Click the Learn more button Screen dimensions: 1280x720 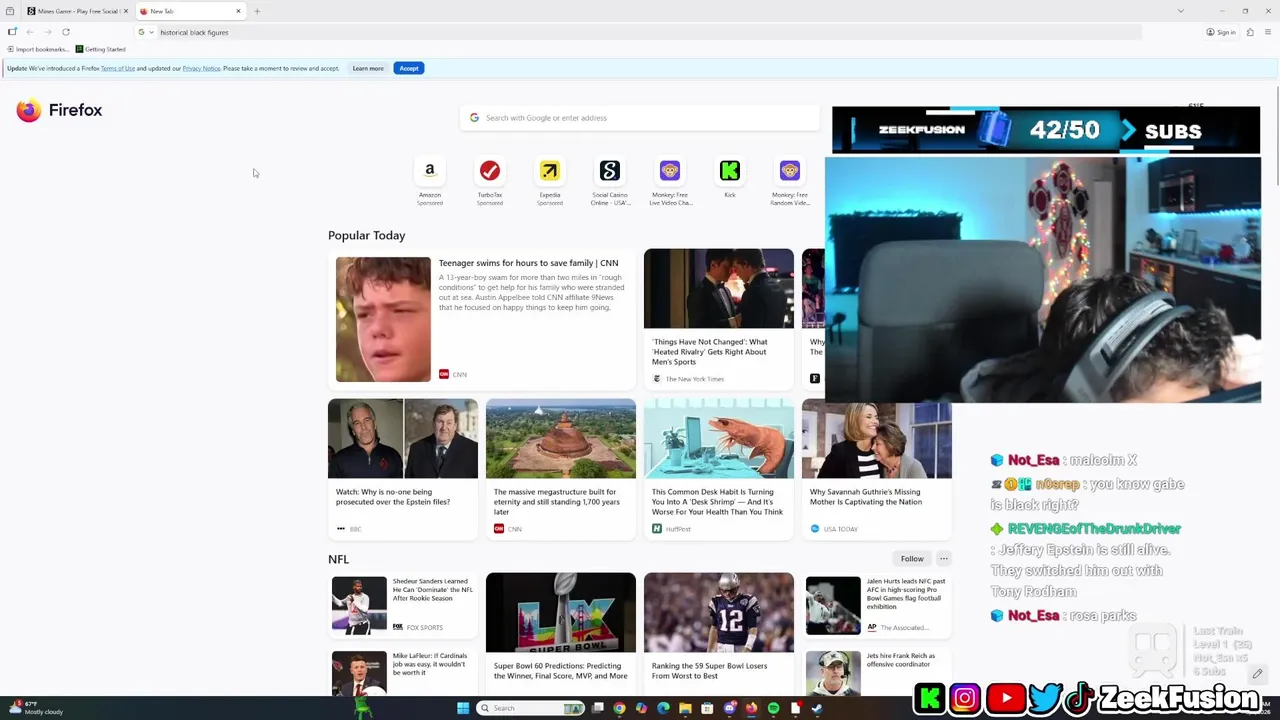click(368, 68)
